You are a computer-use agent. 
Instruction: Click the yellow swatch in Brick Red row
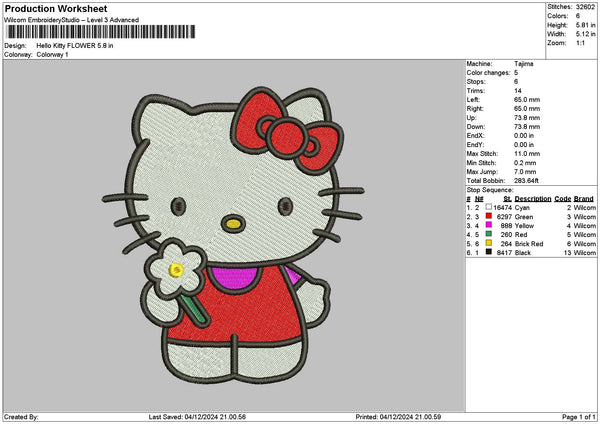489,243
